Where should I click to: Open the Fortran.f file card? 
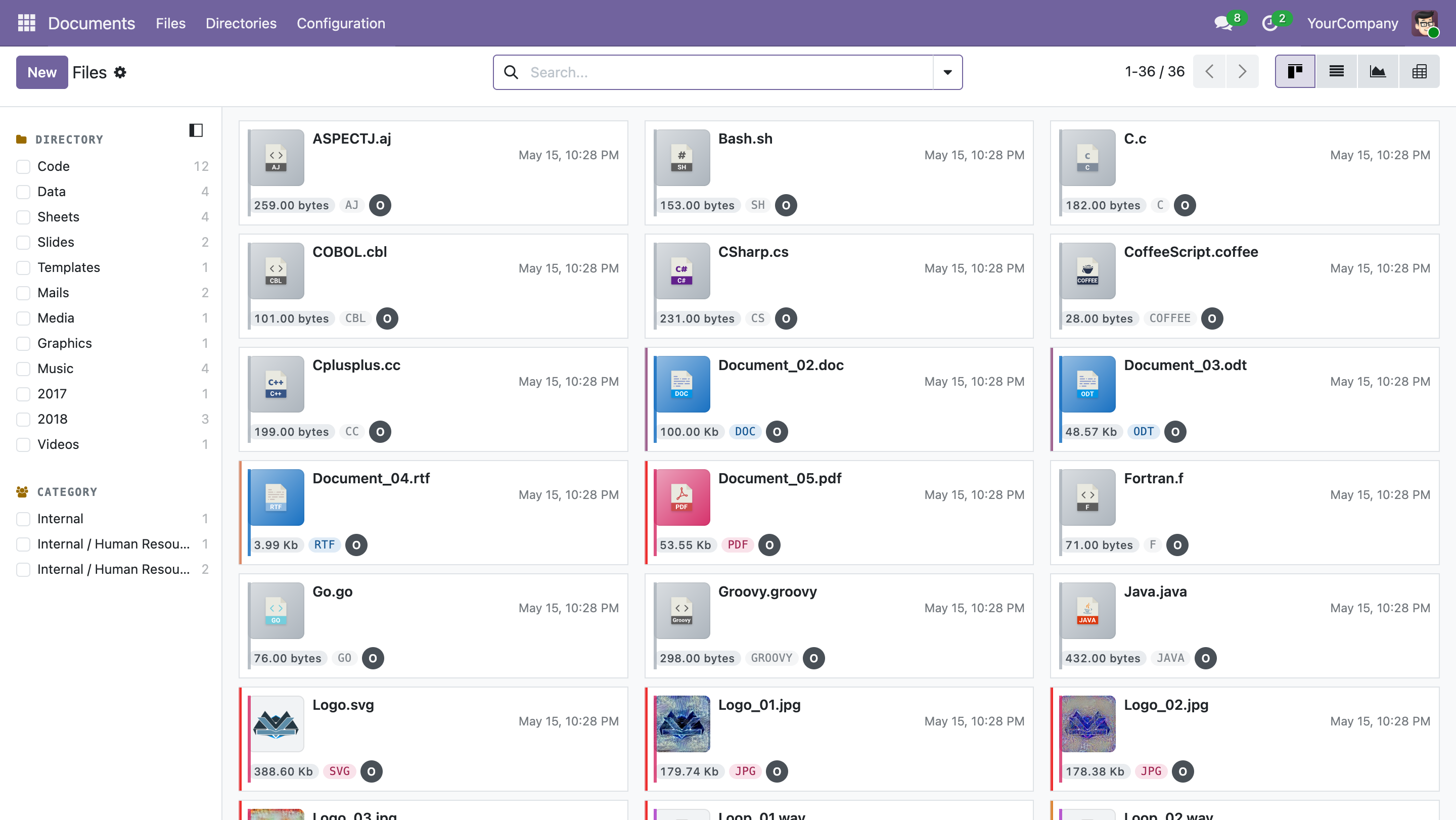point(1245,513)
